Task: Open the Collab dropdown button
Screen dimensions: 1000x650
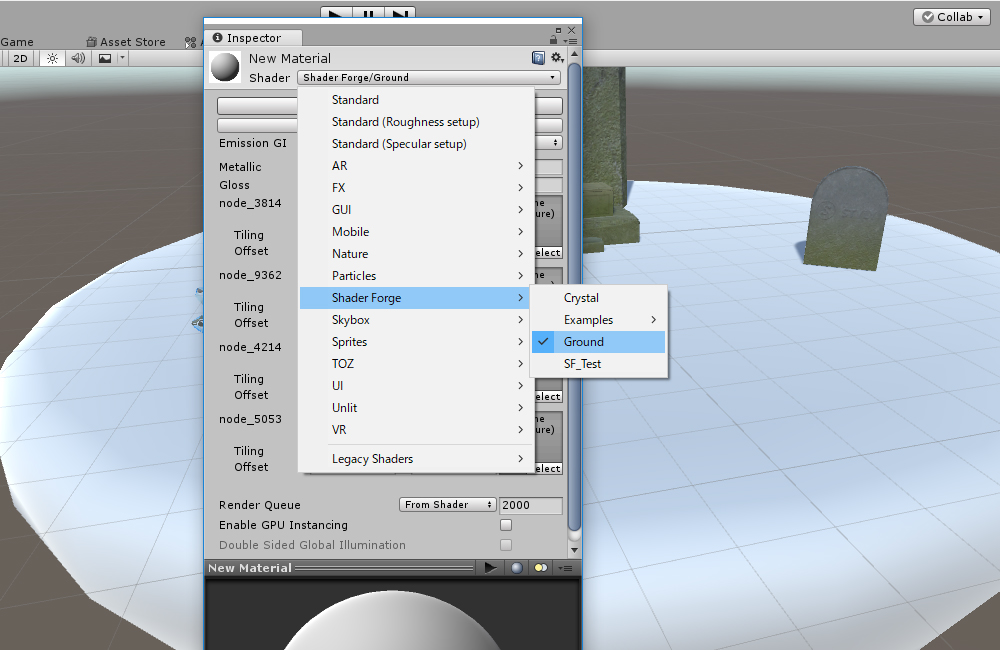Action: click(x=952, y=17)
